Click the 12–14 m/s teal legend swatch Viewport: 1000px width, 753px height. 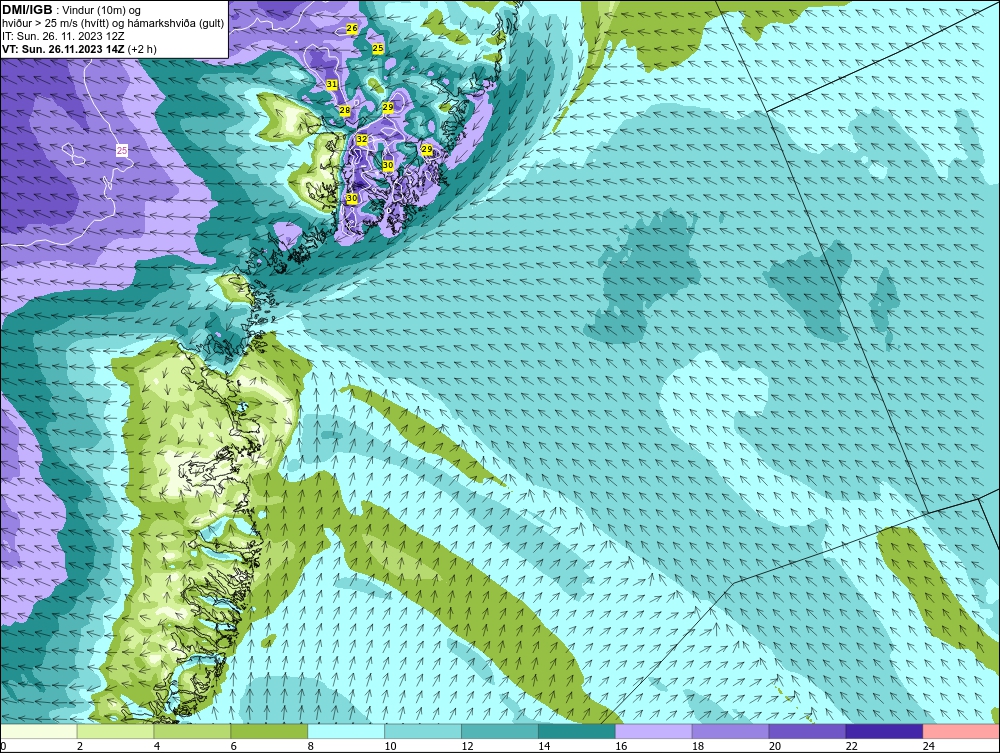tap(499, 731)
